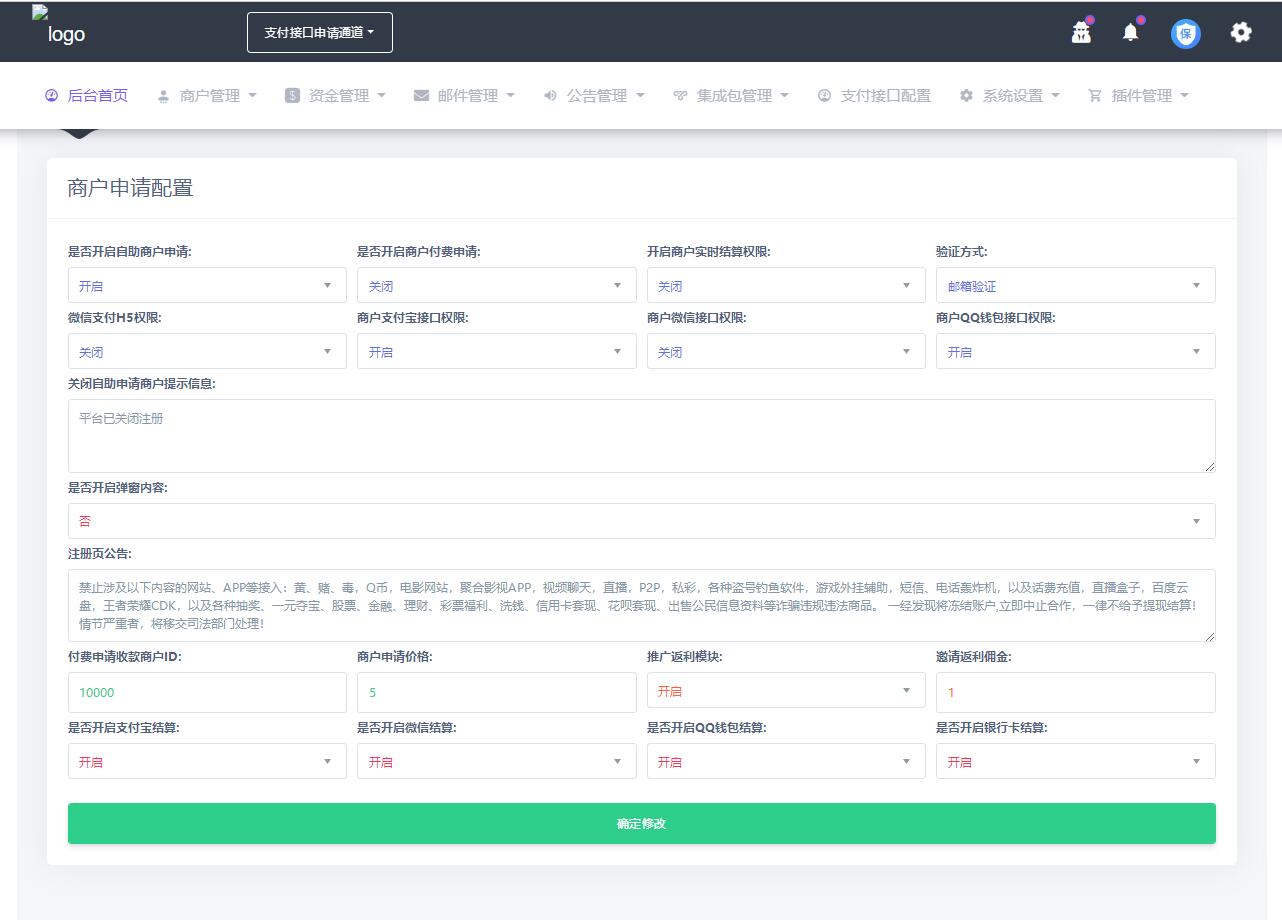Go to 后台首页 link
1282x920 pixels.
(x=97, y=96)
